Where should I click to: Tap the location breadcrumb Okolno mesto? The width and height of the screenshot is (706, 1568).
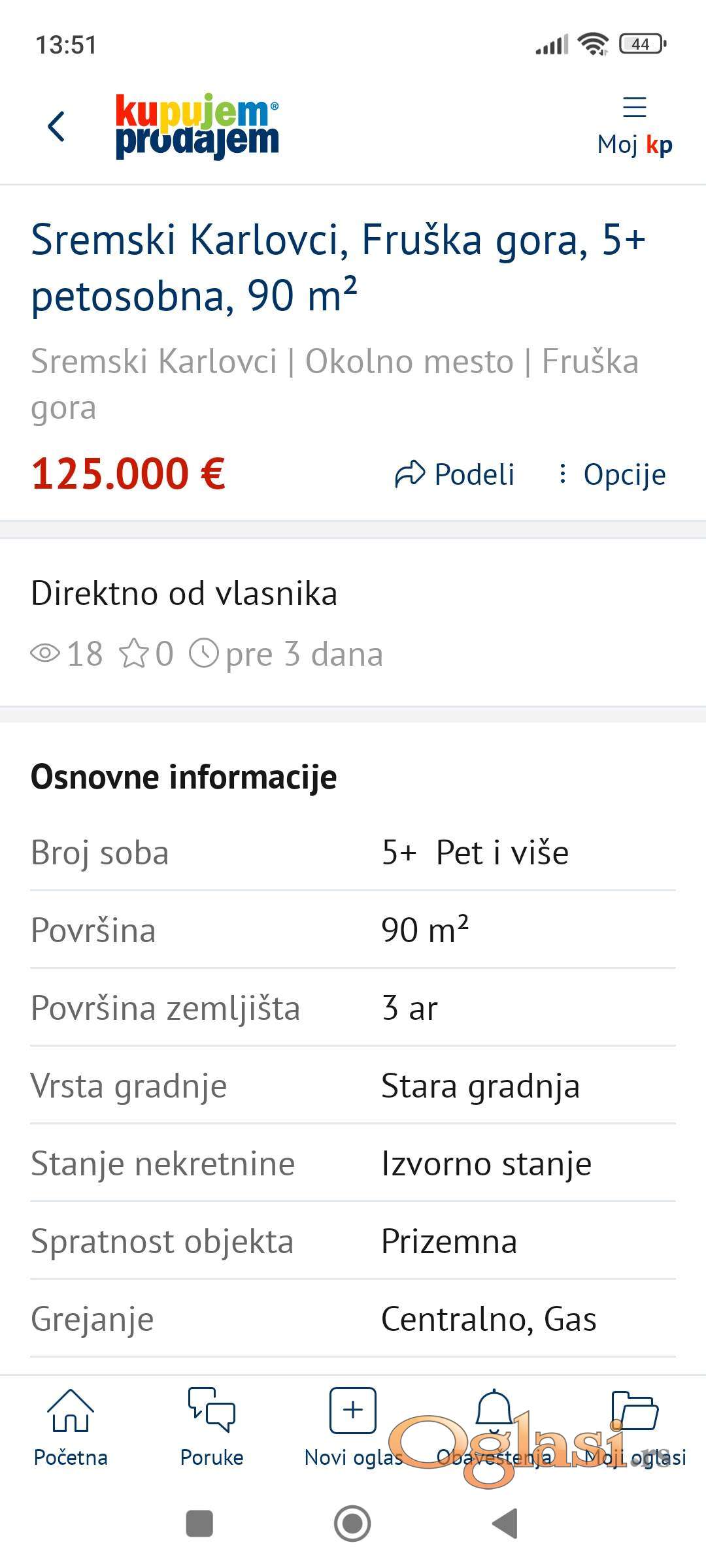[x=409, y=361]
